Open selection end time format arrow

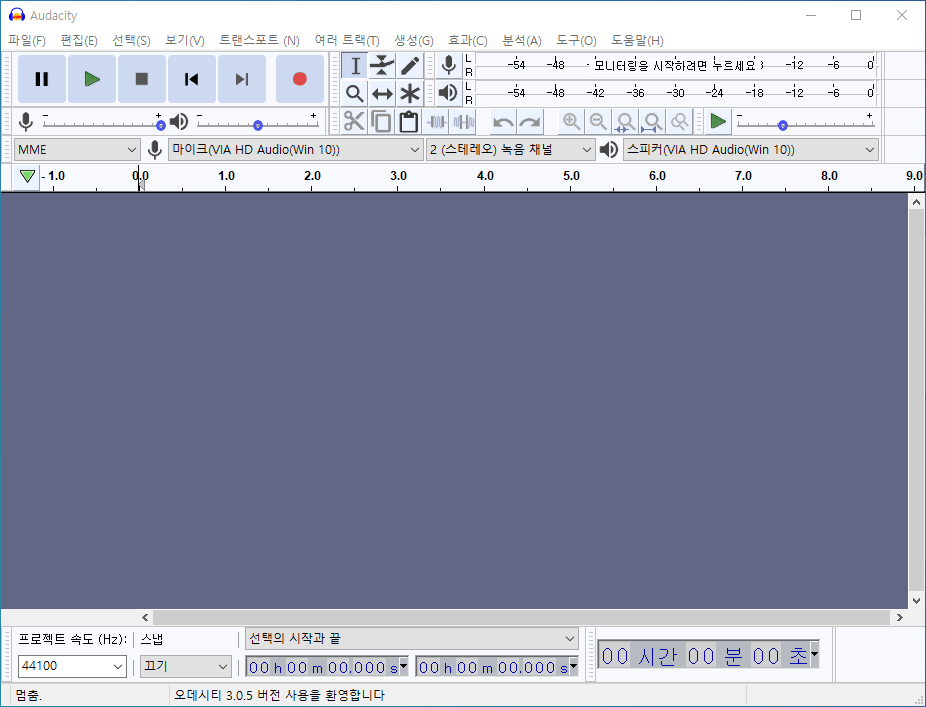click(573, 666)
